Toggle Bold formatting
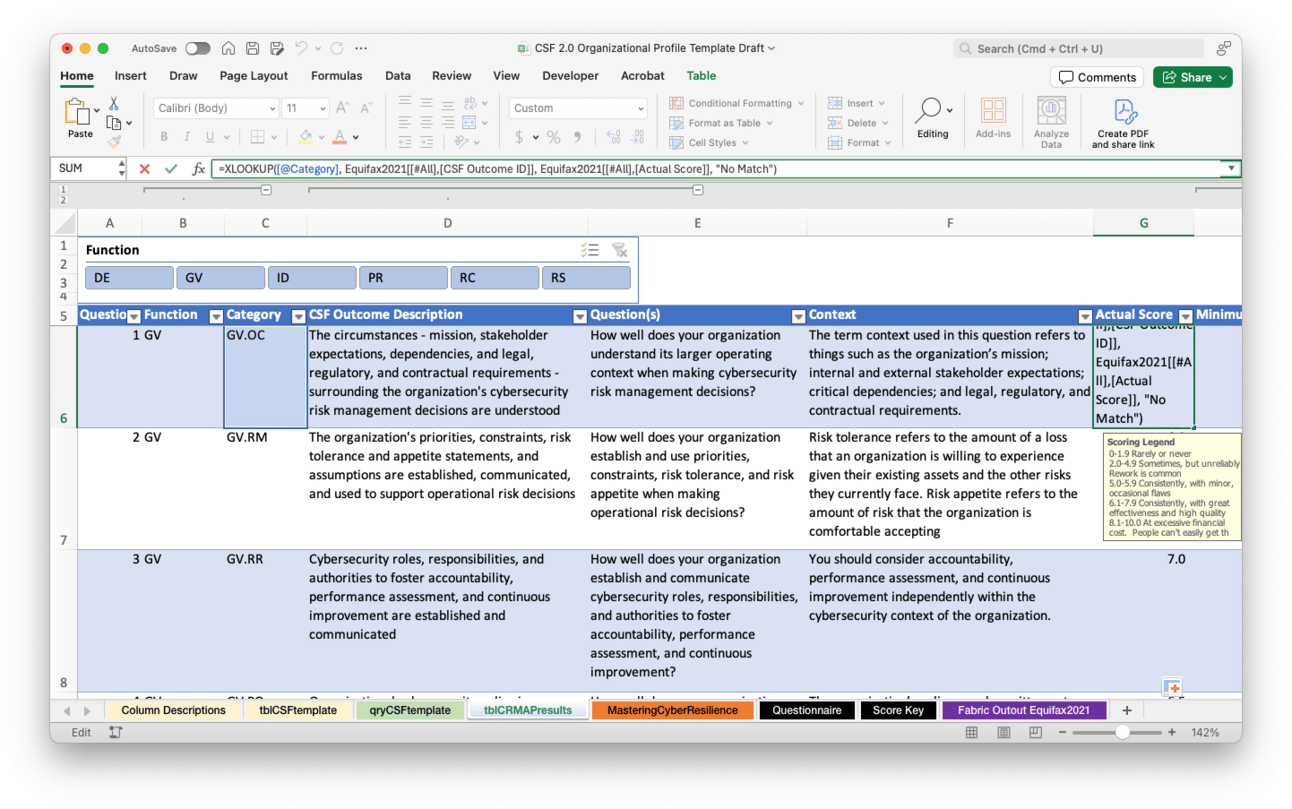 [x=164, y=137]
